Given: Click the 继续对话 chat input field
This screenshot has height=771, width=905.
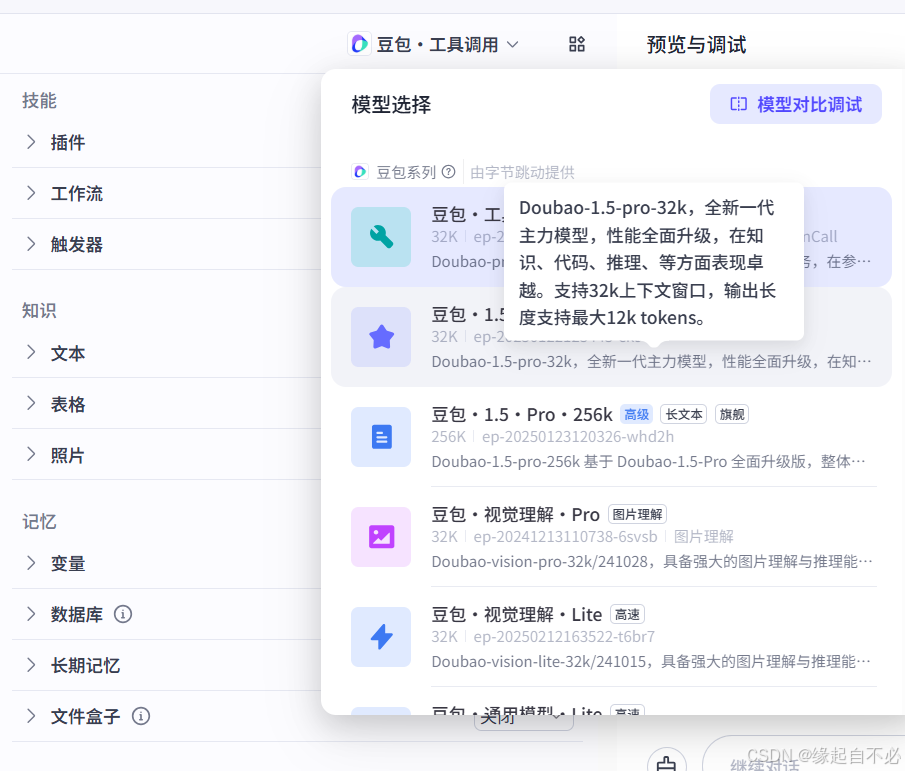Looking at the screenshot, I should click(803, 755).
